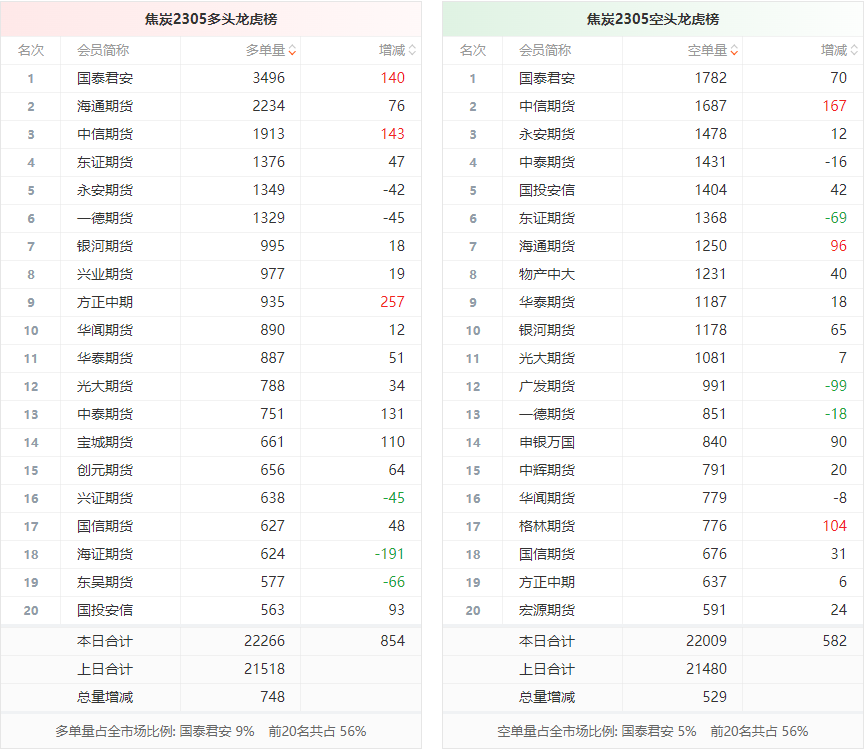Click 会员简称 column header in 多头 table
The height and width of the screenshot is (750, 865).
click(102, 50)
